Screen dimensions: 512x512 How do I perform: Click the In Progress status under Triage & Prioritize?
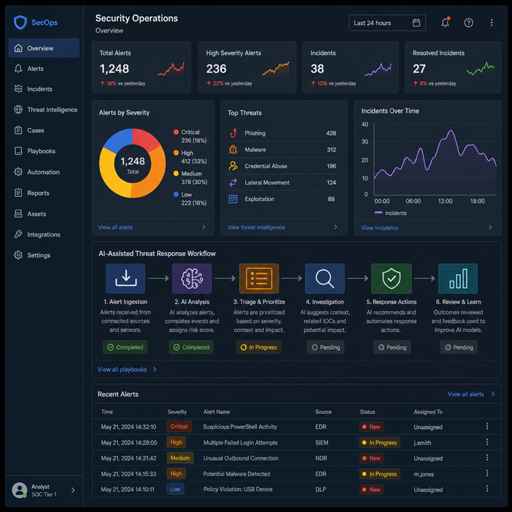259,347
